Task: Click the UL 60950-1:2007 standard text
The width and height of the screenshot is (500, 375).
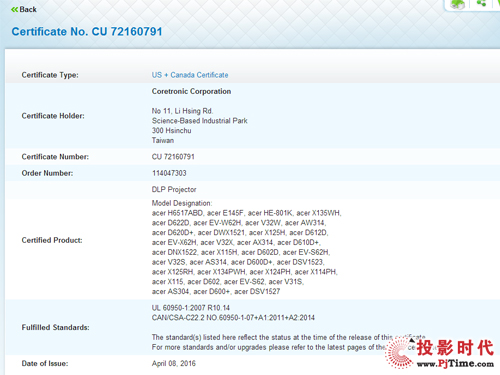Action: pos(191,308)
